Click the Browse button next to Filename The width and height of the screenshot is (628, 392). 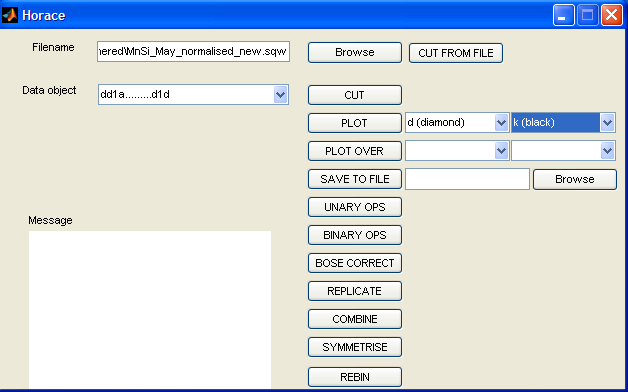point(354,52)
